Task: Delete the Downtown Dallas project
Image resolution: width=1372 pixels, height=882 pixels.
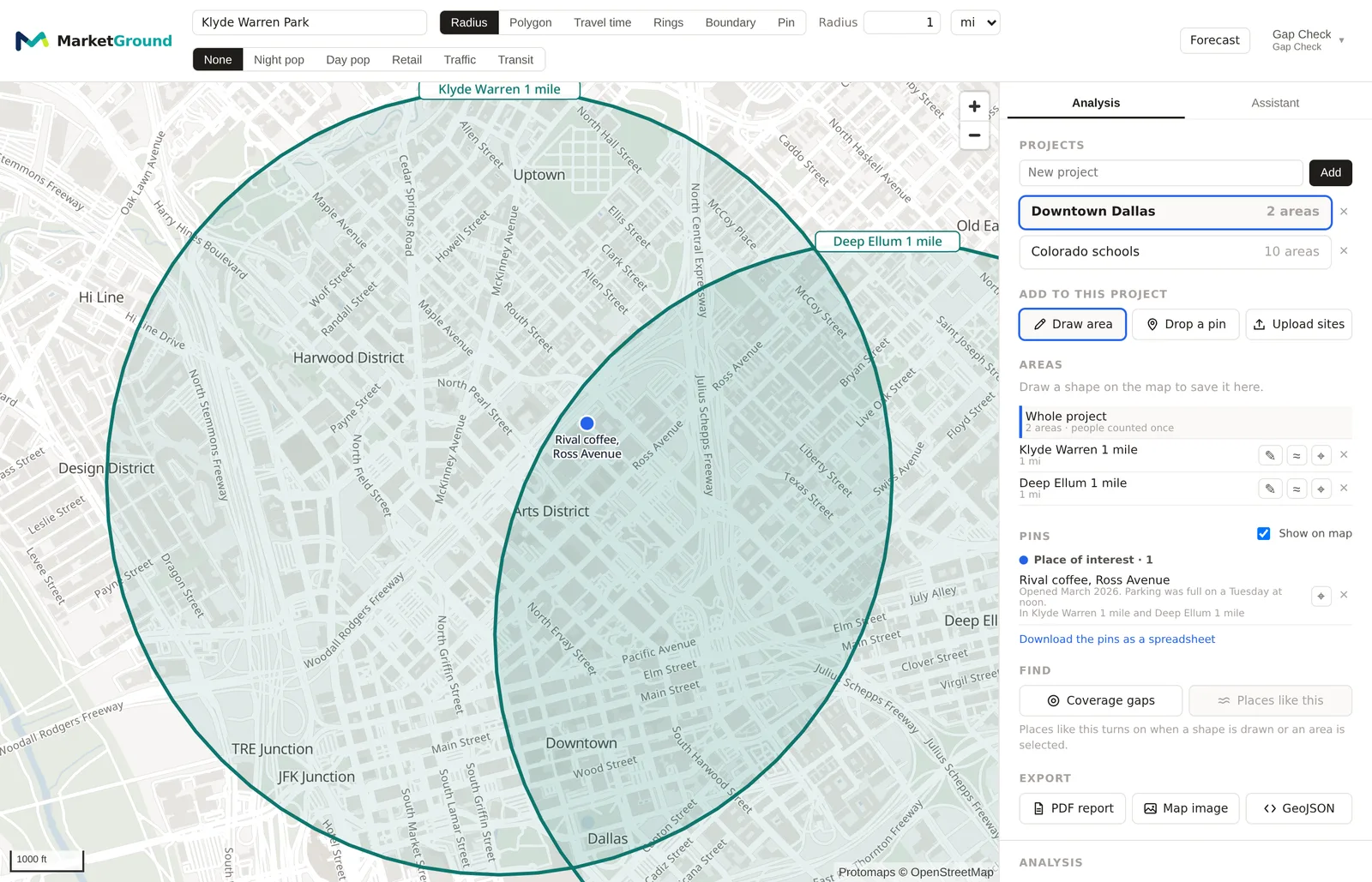Action: coord(1344,212)
